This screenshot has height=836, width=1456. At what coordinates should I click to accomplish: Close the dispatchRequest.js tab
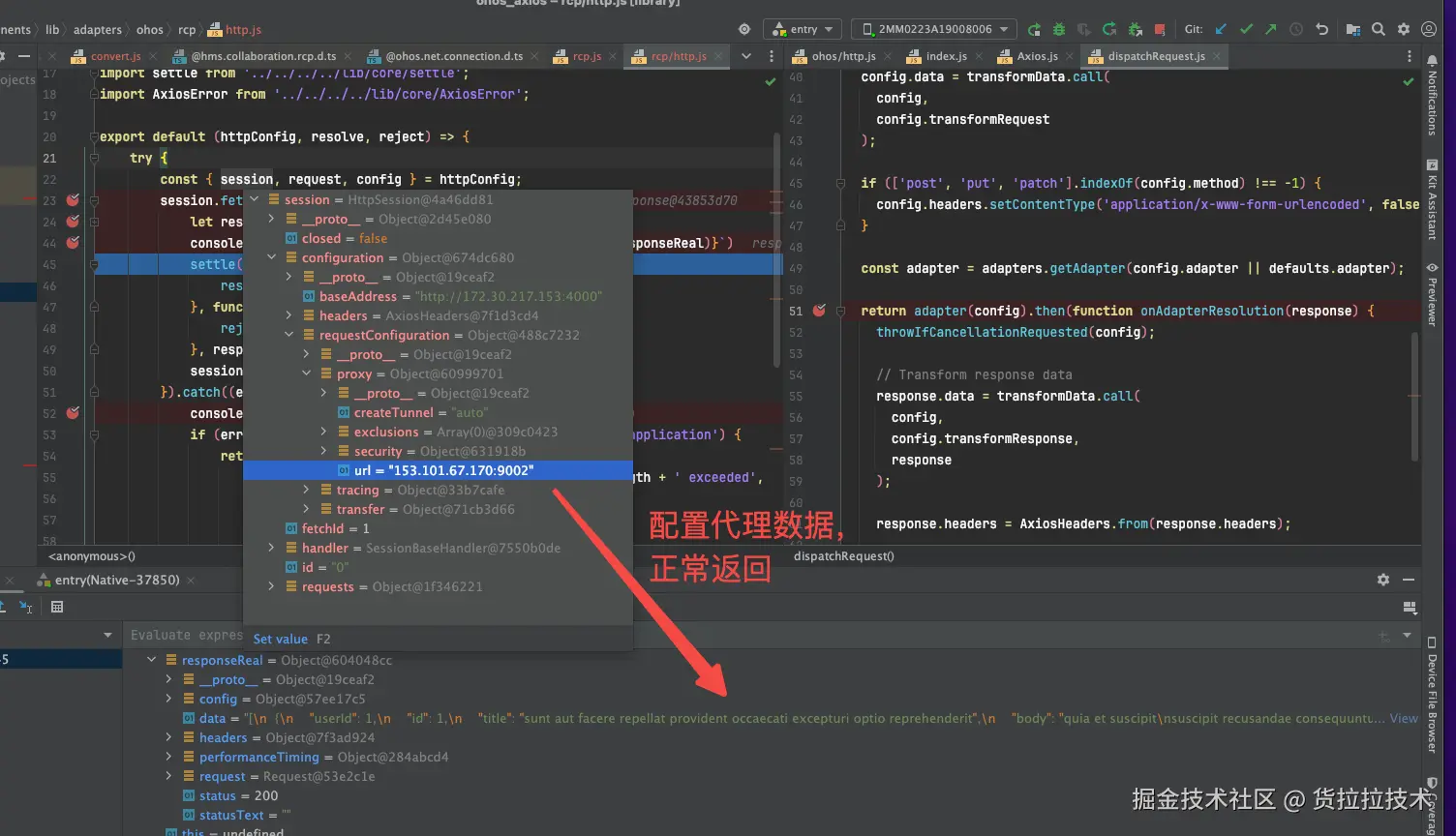(x=1217, y=56)
